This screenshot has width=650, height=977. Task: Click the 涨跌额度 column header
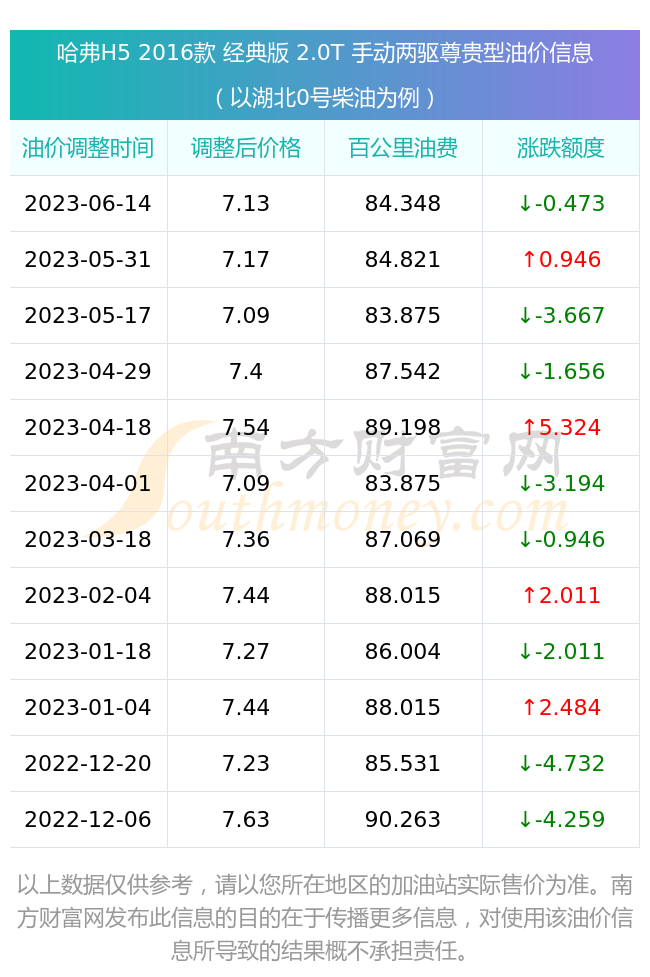point(561,148)
